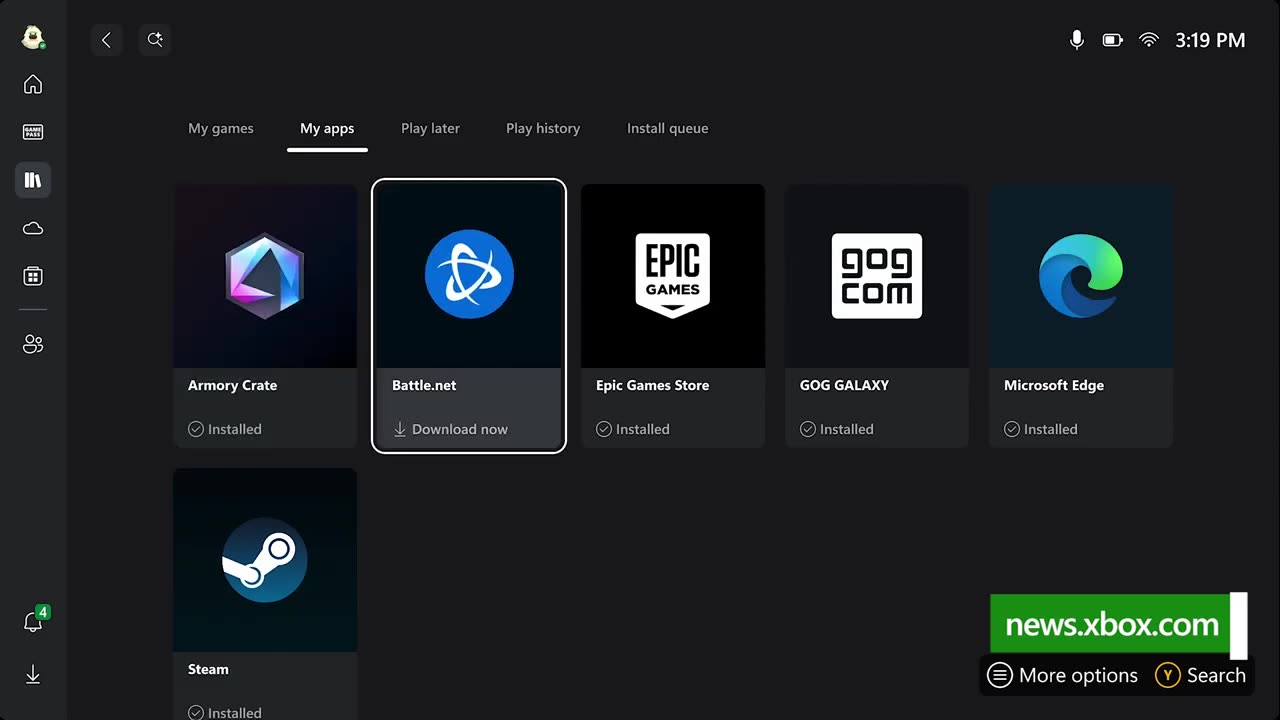Click the microphone status icon
Viewport: 1280px width, 720px height.
click(x=1077, y=40)
